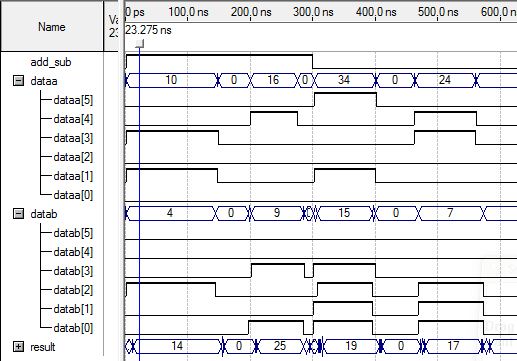Click the datab waveform segment valued 4
Screen dimensions: 517x361
click(170, 213)
